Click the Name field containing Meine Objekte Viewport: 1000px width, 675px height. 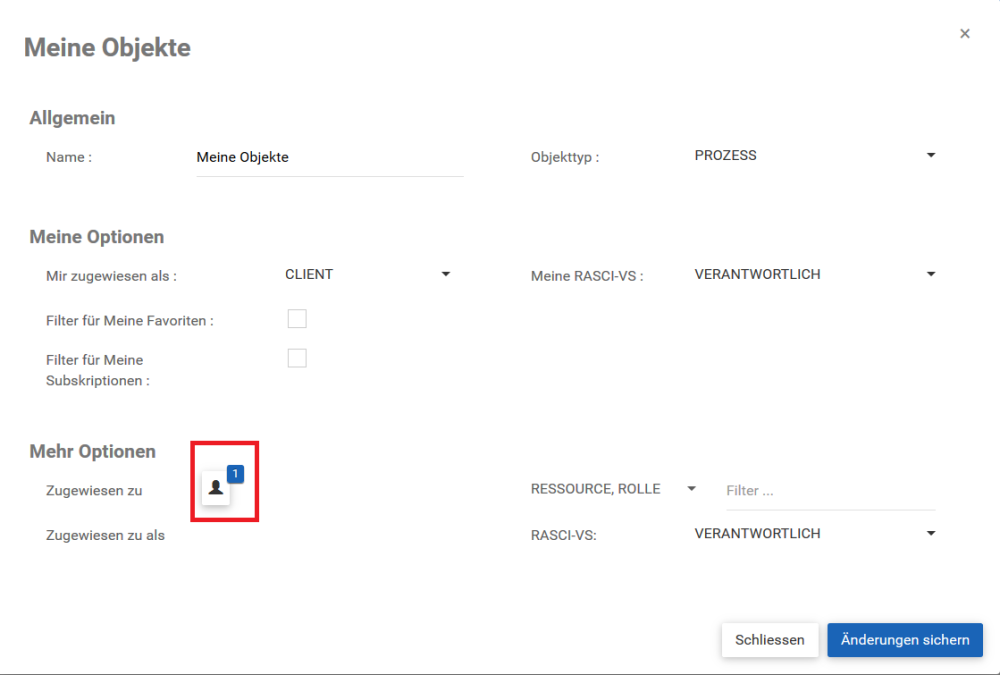[x=330, y=158]
